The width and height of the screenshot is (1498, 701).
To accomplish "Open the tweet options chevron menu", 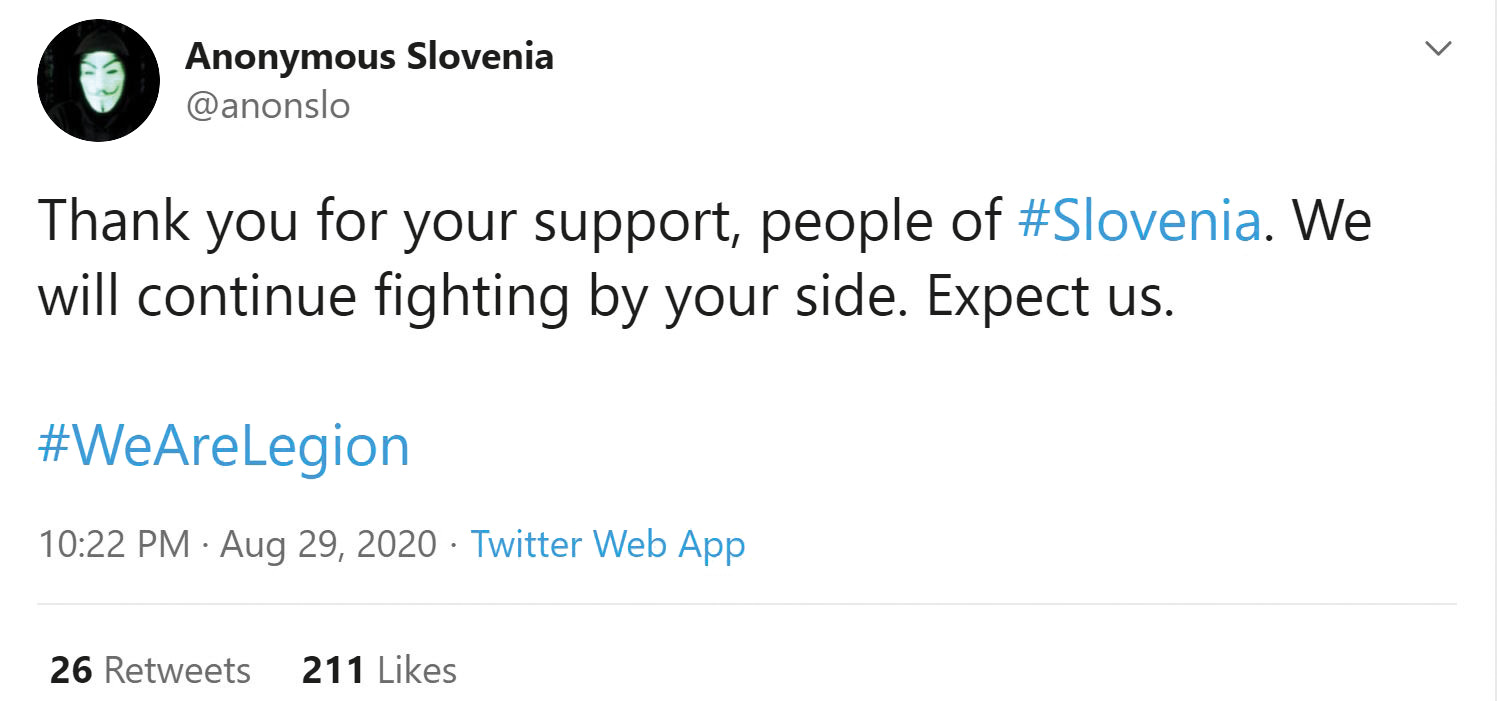I will (x=1438, y=48).
